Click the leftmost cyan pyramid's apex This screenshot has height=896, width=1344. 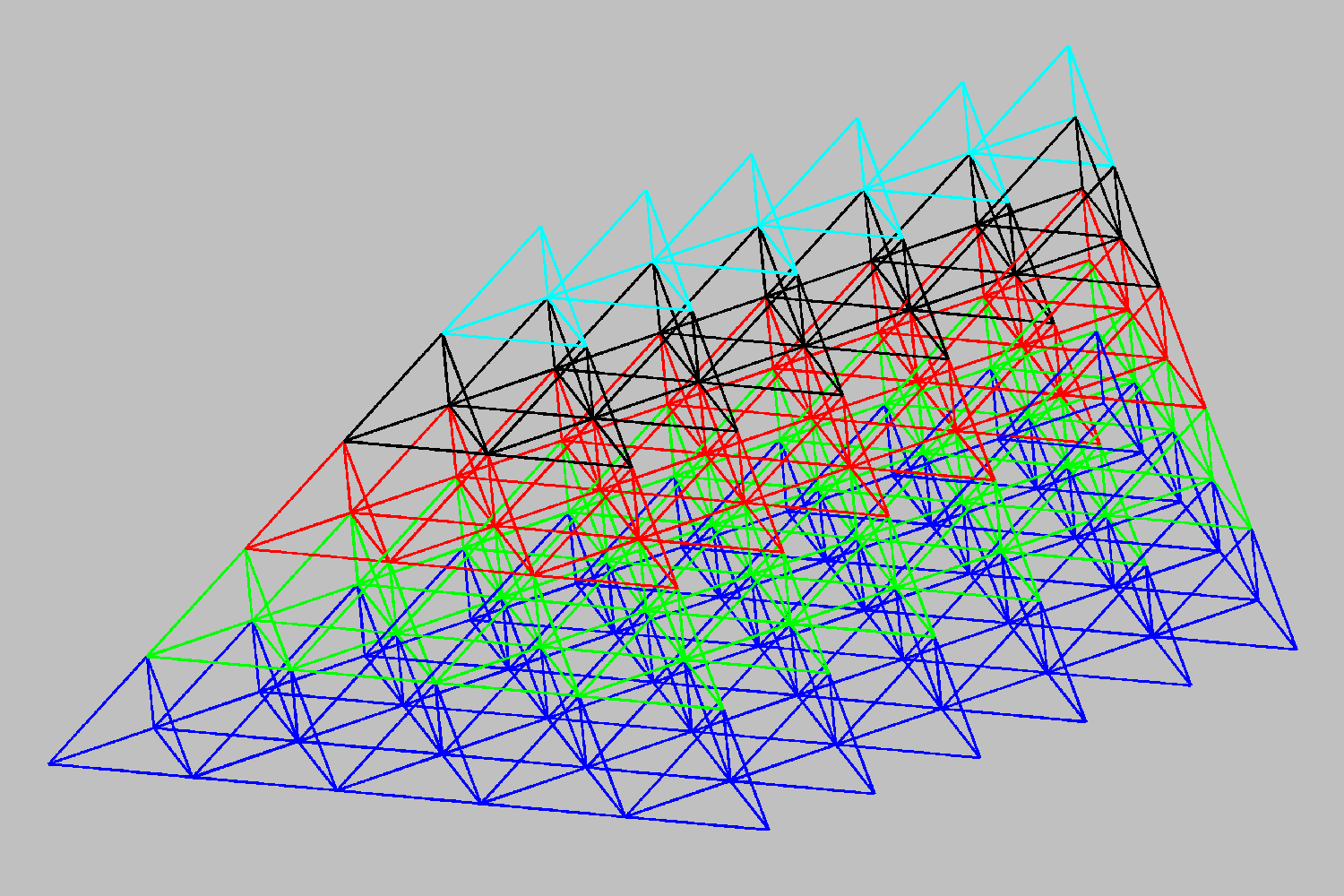[x=539, y=227]
